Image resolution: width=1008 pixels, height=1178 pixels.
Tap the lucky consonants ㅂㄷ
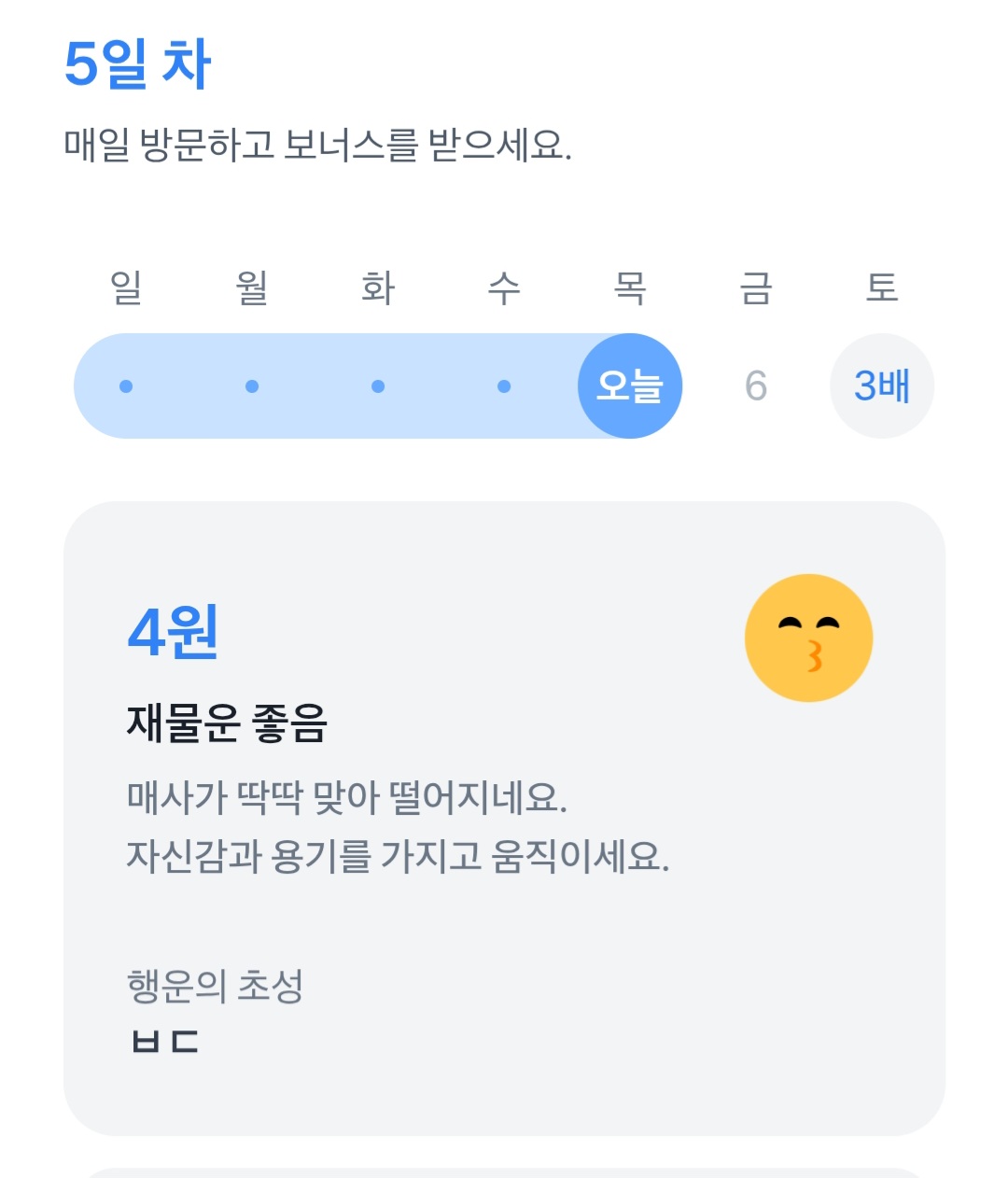165,1041
